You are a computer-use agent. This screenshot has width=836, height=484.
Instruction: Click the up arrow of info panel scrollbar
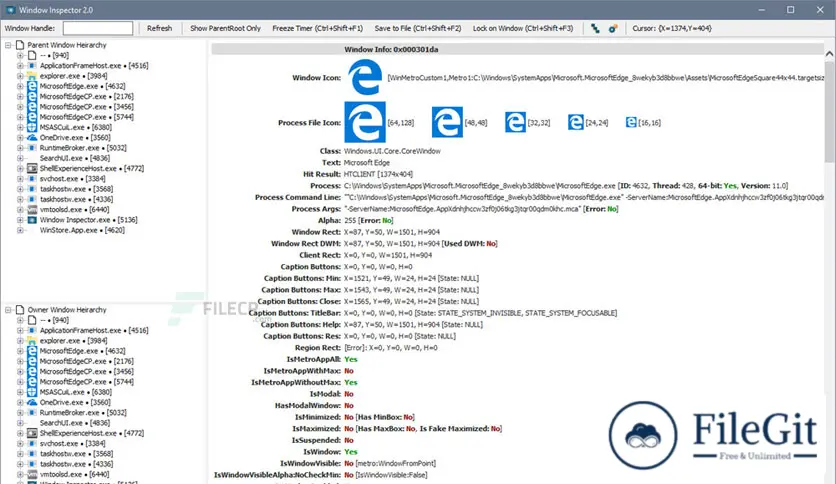829,53
